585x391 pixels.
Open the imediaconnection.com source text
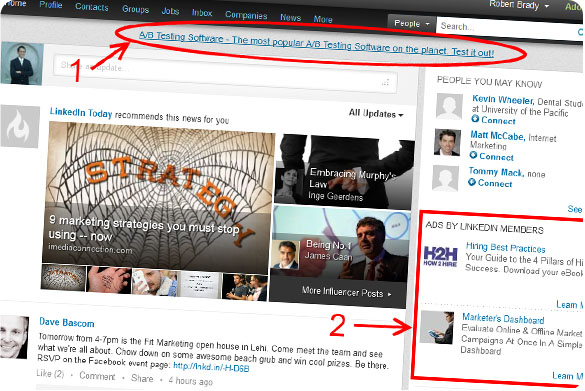90,248
